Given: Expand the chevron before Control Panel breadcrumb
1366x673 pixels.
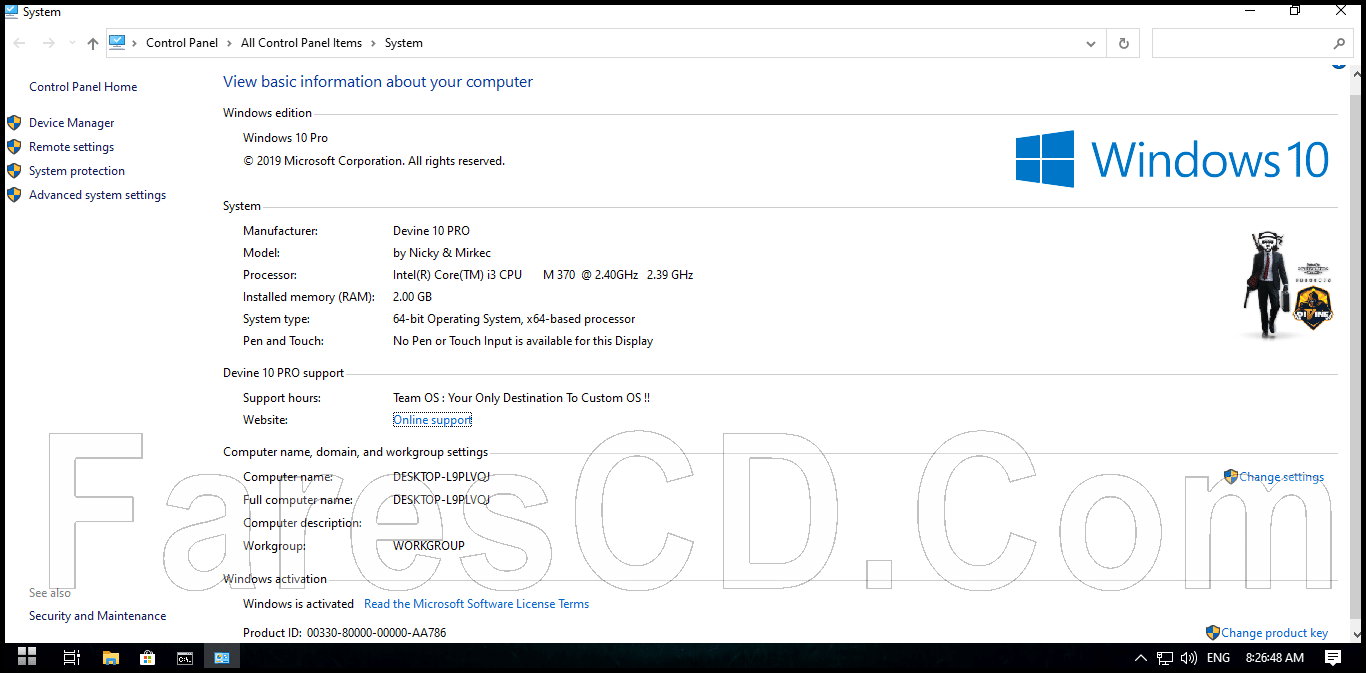Looking at the screenshot, I should point(135,43).
